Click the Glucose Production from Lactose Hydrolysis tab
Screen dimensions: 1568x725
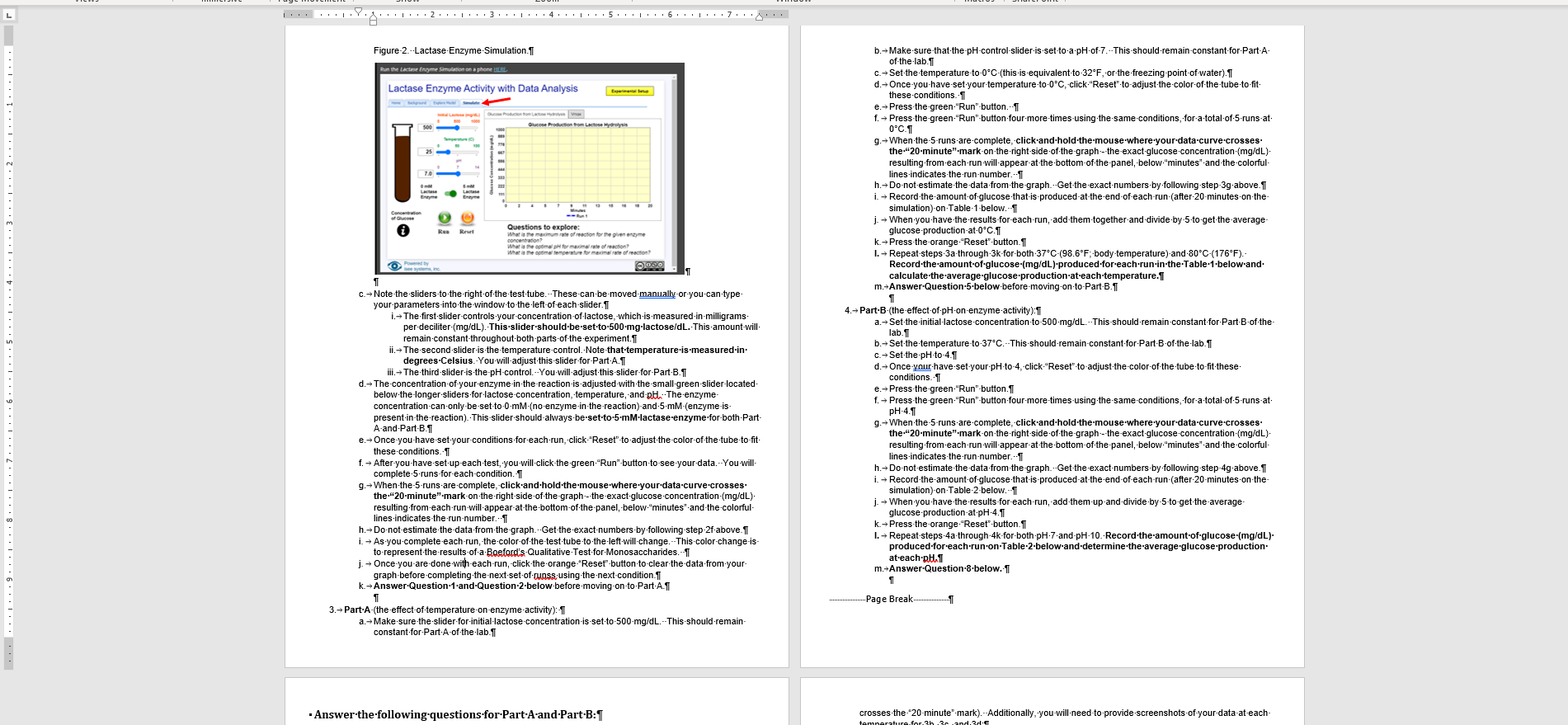(526, 114)
